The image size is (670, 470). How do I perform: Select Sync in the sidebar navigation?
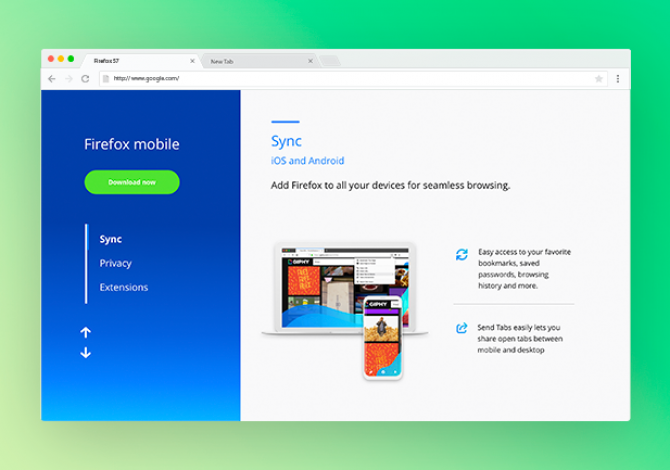coord(111,239)
